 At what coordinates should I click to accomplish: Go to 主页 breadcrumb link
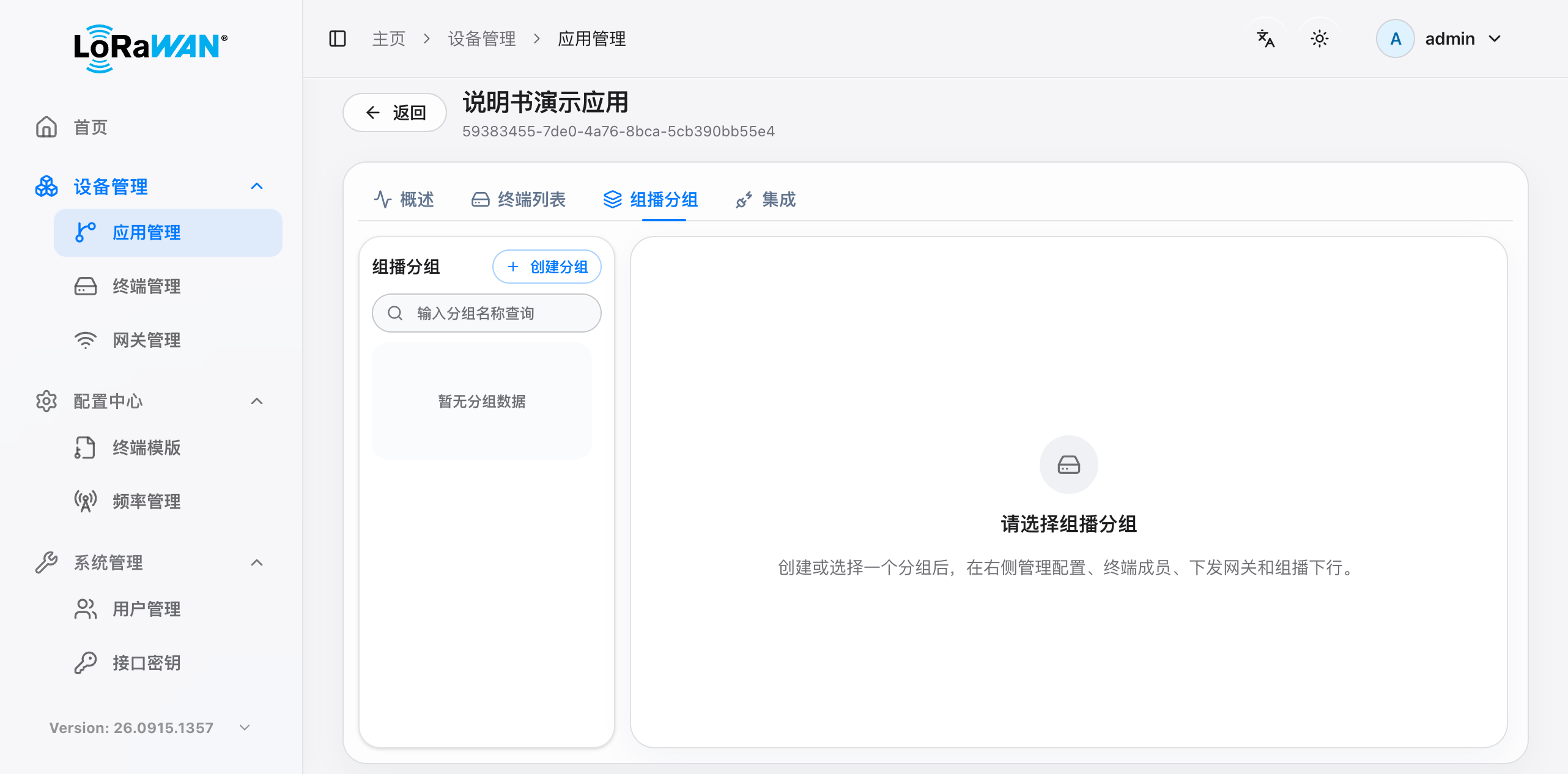389,39
